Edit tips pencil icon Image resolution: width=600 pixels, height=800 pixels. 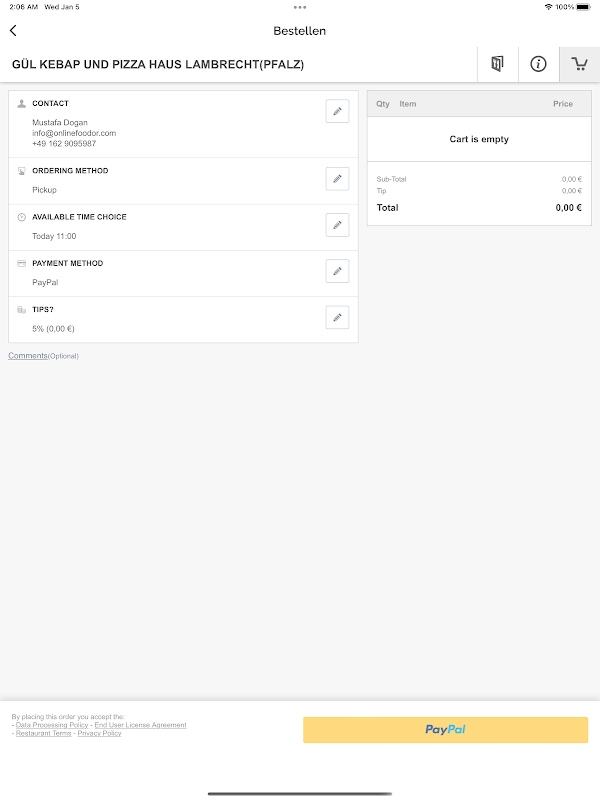coord(337,318)
